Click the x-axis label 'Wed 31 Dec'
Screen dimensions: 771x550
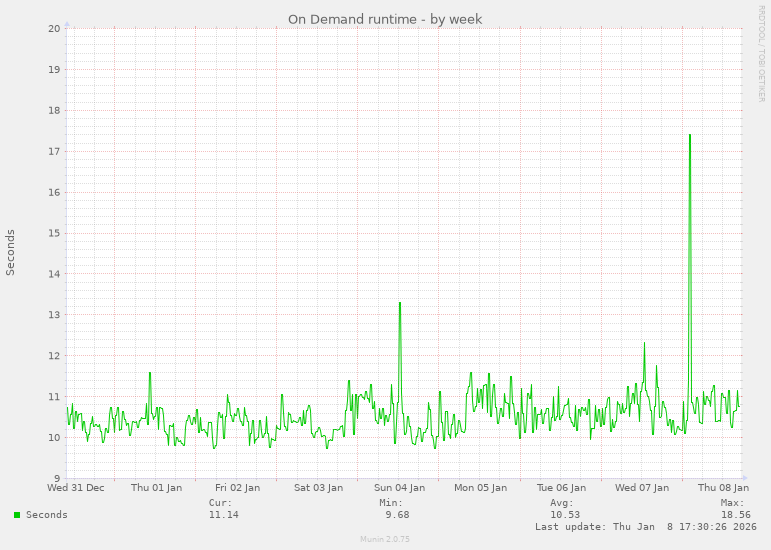tap(76, 488)
